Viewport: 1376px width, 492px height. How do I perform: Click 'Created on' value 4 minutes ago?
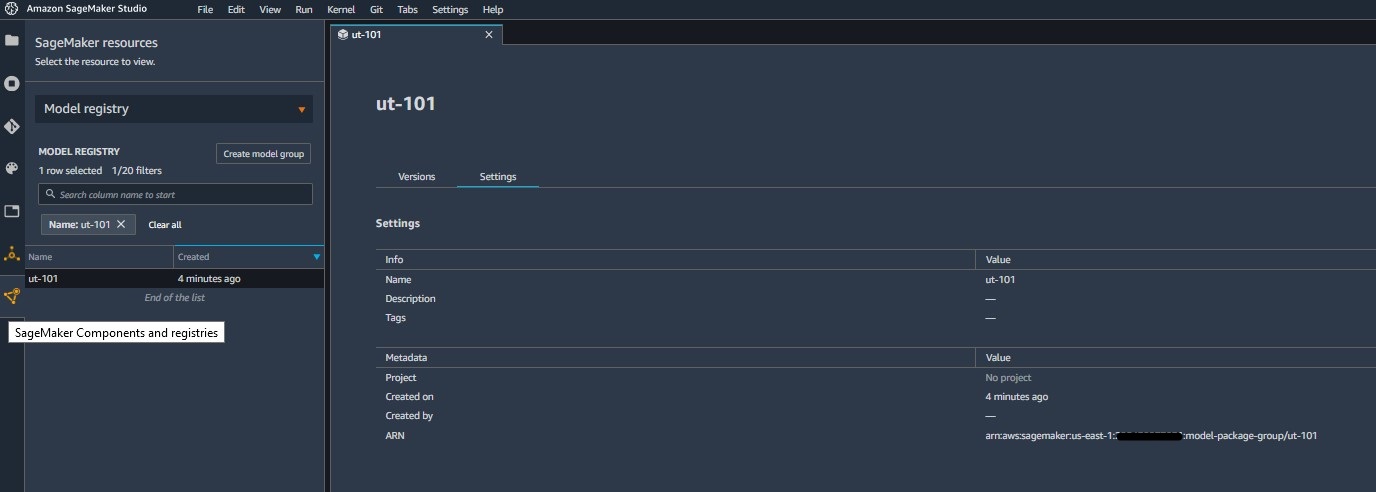point(1017,397)
